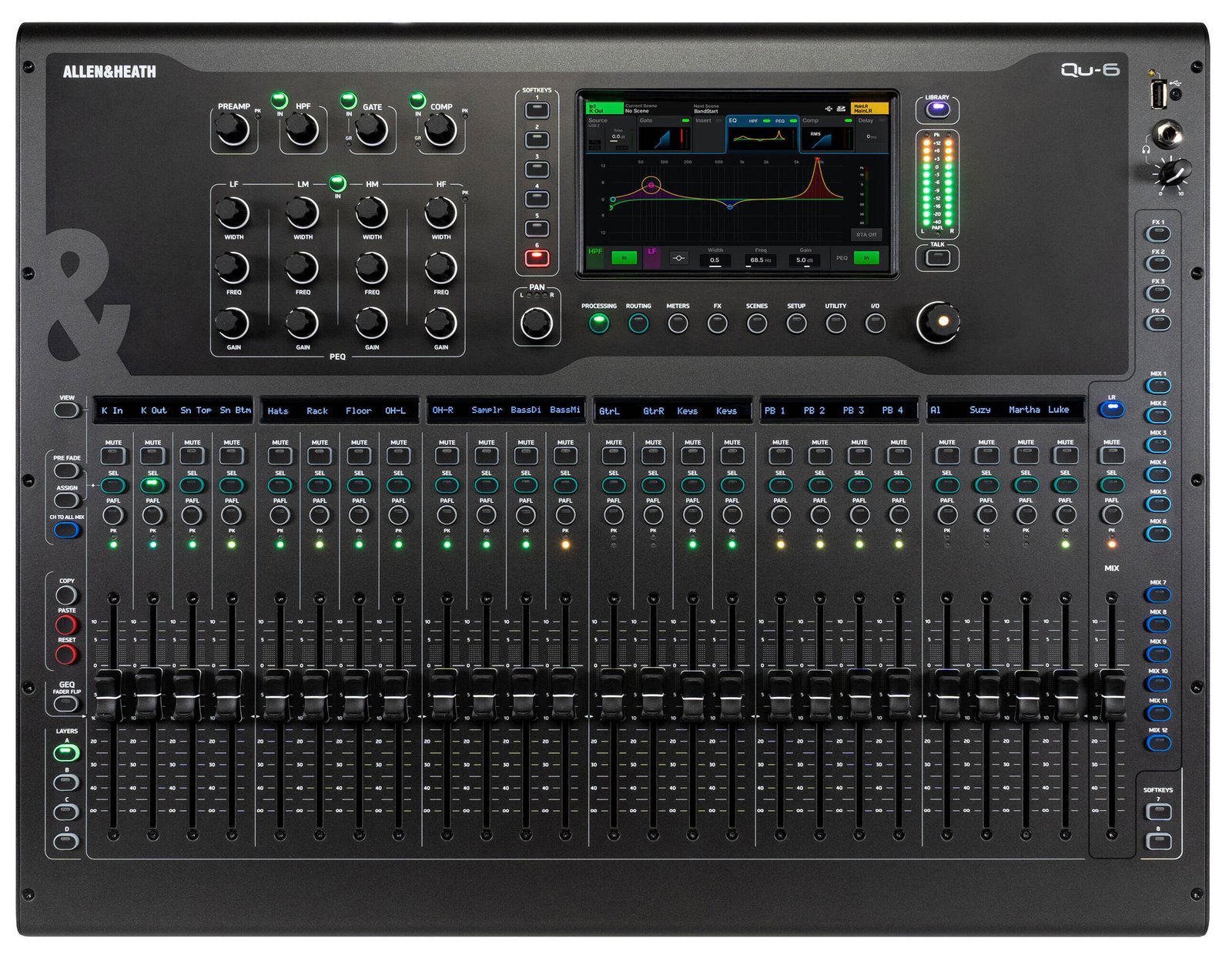Viewport: 1232px width, 958px height.
Task: Tap the Freq 68.5 Hz value field
Action: coord(761,260)
